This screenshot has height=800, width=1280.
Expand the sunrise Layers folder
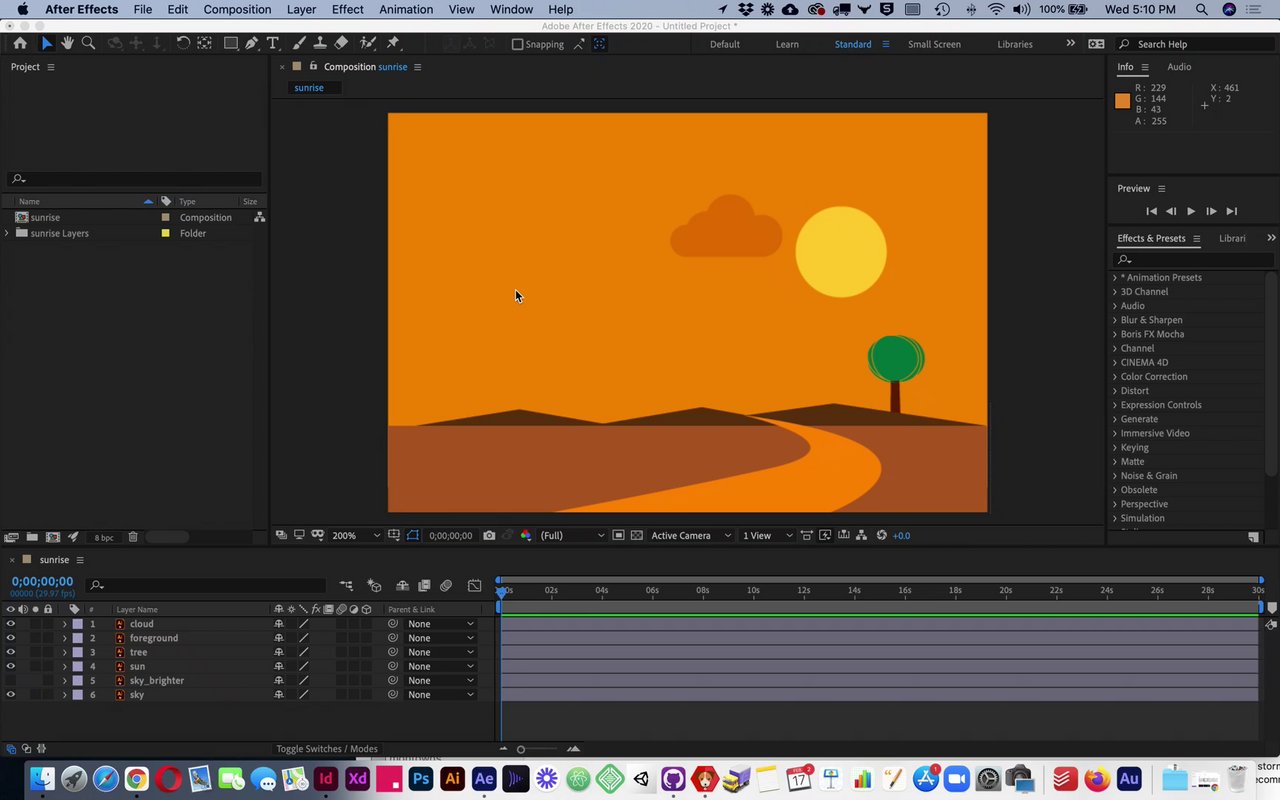(7, 233)
